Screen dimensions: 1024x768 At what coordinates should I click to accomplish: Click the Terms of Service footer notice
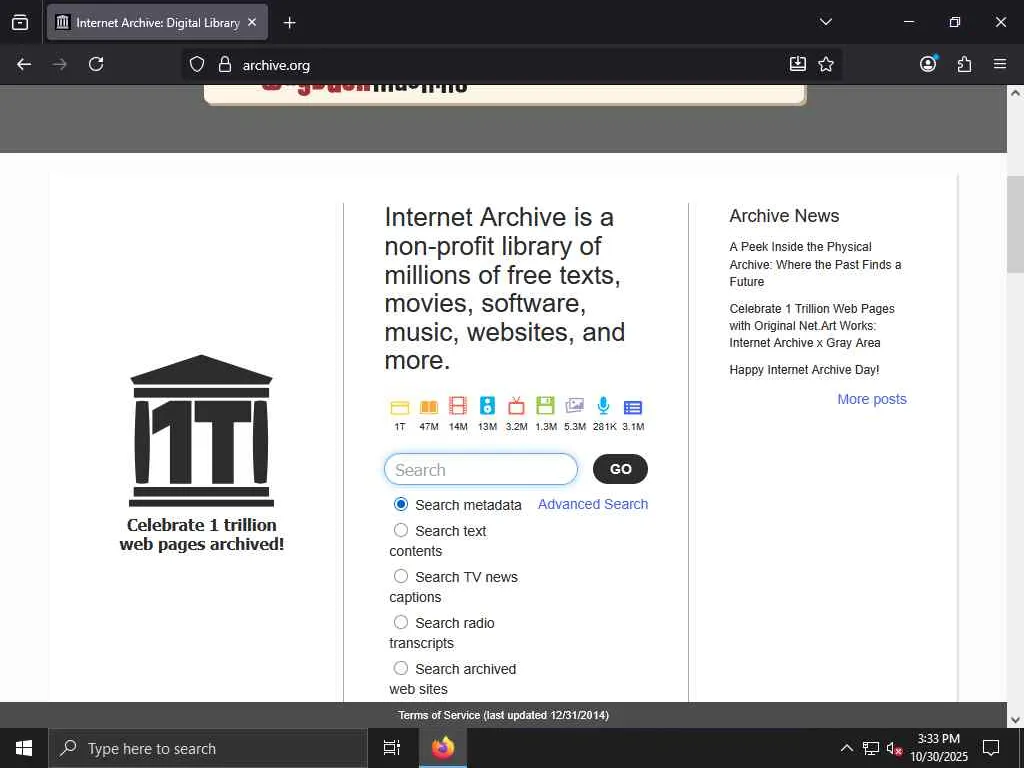click(504, 715)
